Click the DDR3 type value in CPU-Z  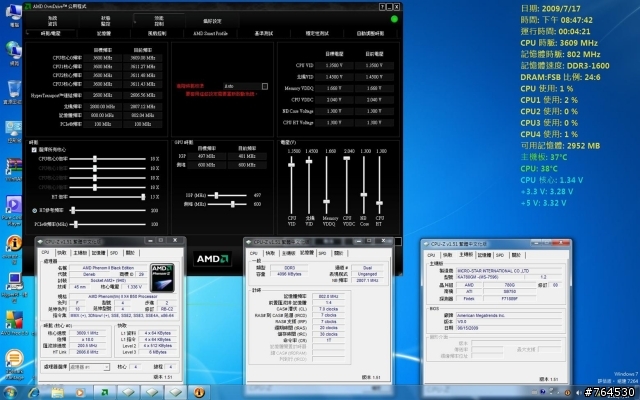tap(289, 268)
